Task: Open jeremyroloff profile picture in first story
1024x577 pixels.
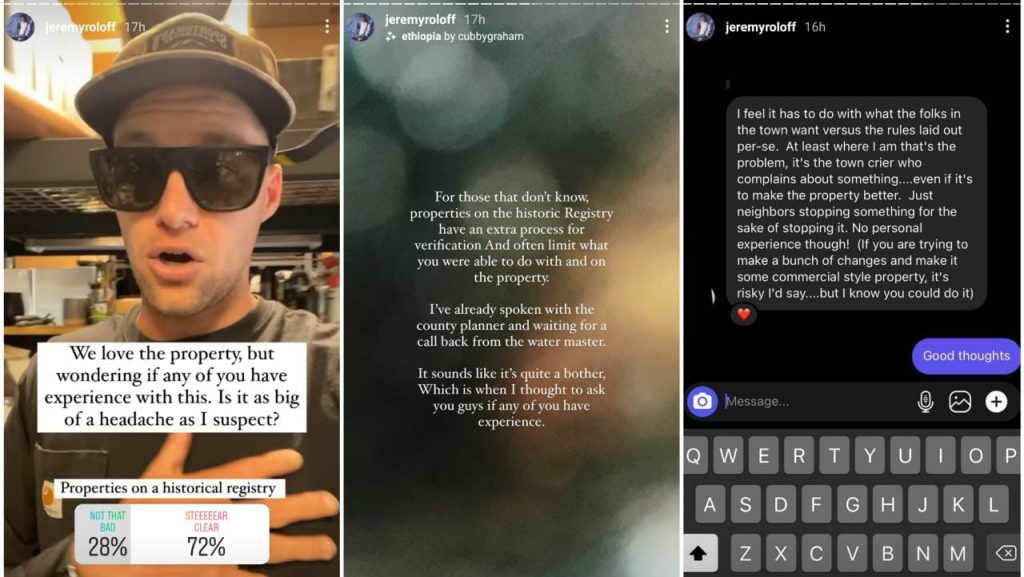Action: coord(20,27)
